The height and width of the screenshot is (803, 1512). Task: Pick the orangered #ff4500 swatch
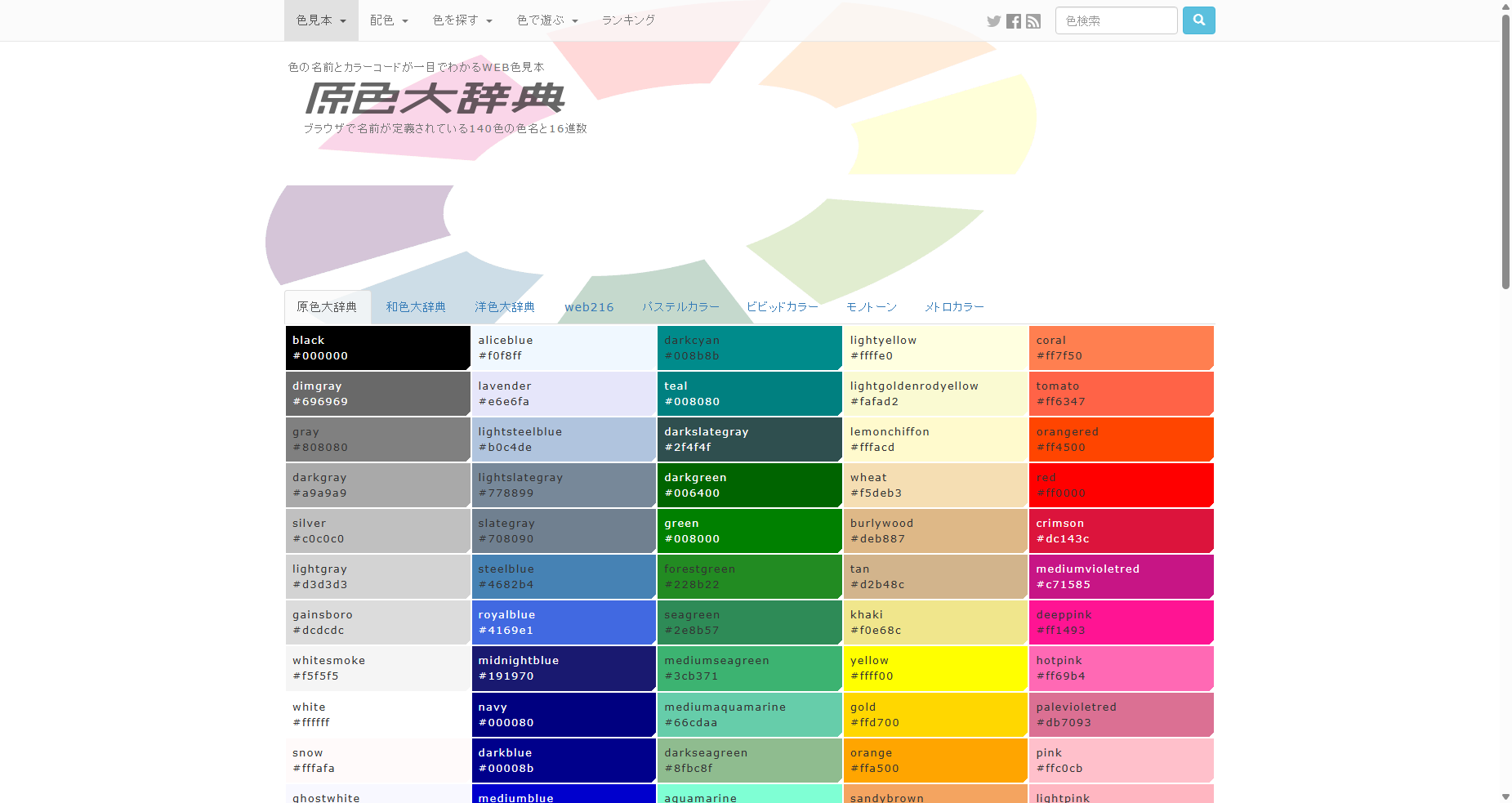coord(1122,439)
